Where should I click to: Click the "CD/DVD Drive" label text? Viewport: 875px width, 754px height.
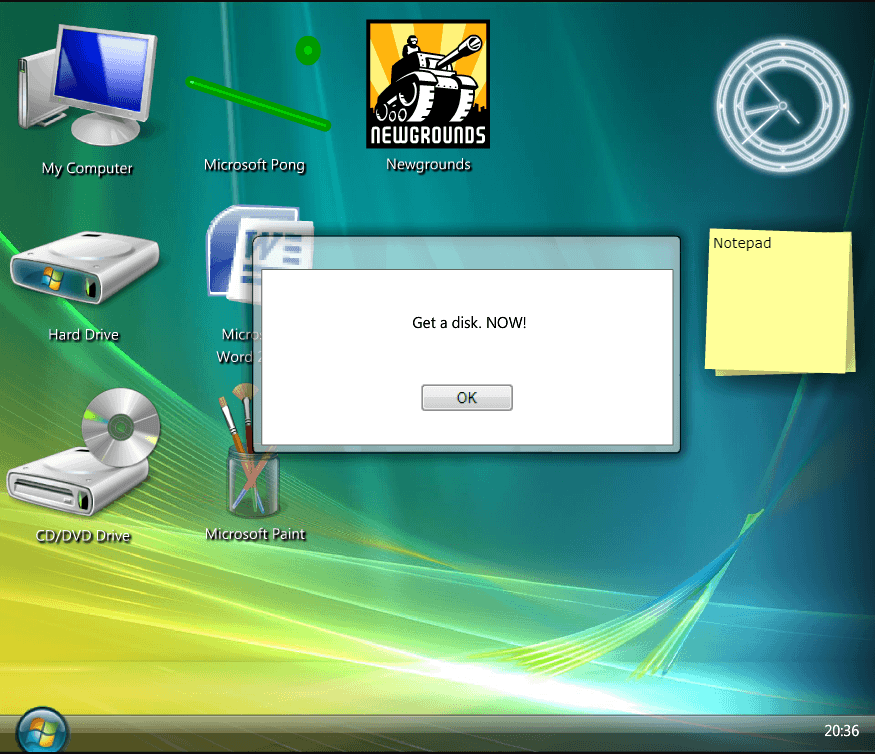pos(83,536)
